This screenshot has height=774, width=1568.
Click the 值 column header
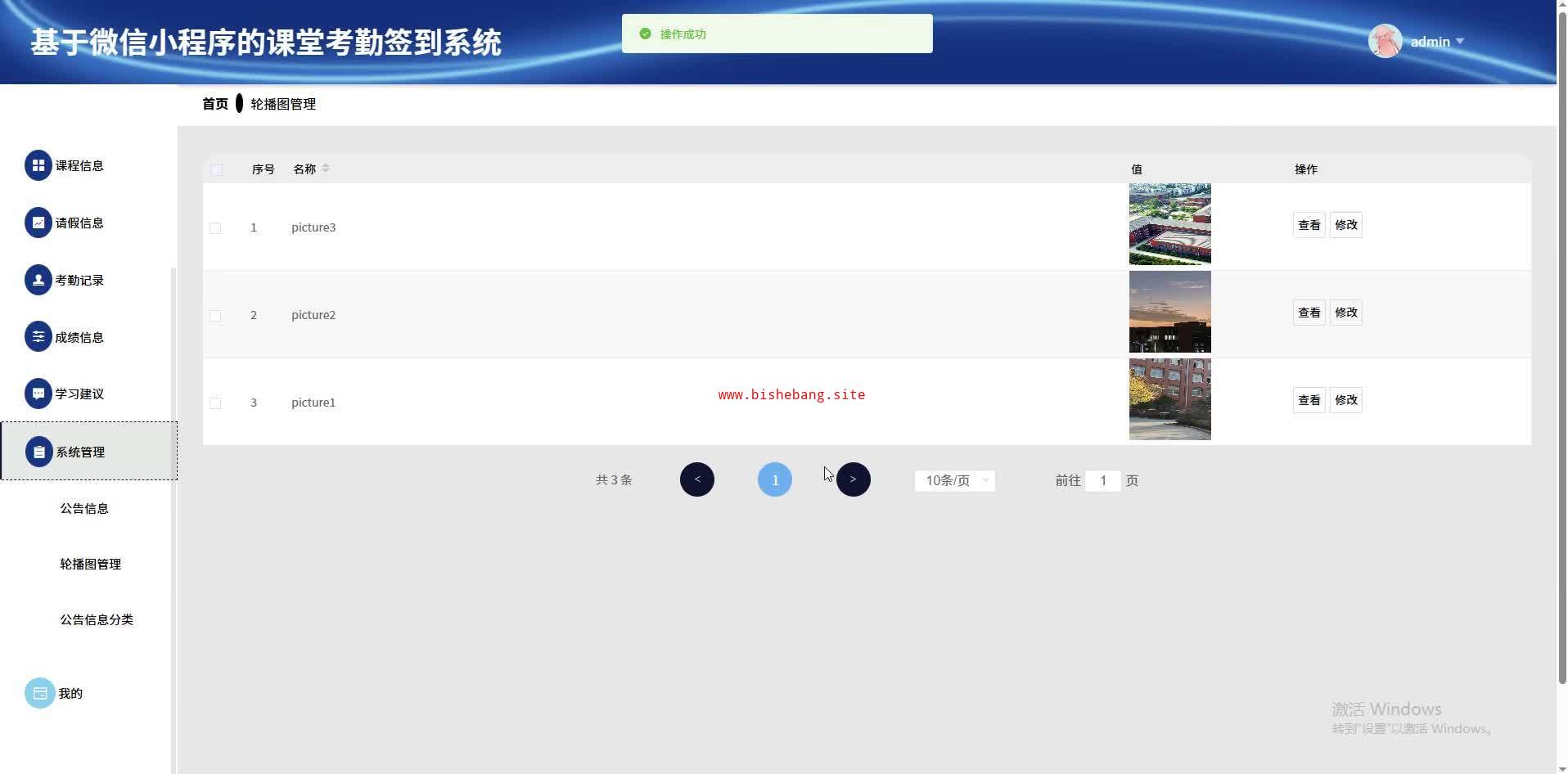pos(1137,169)
